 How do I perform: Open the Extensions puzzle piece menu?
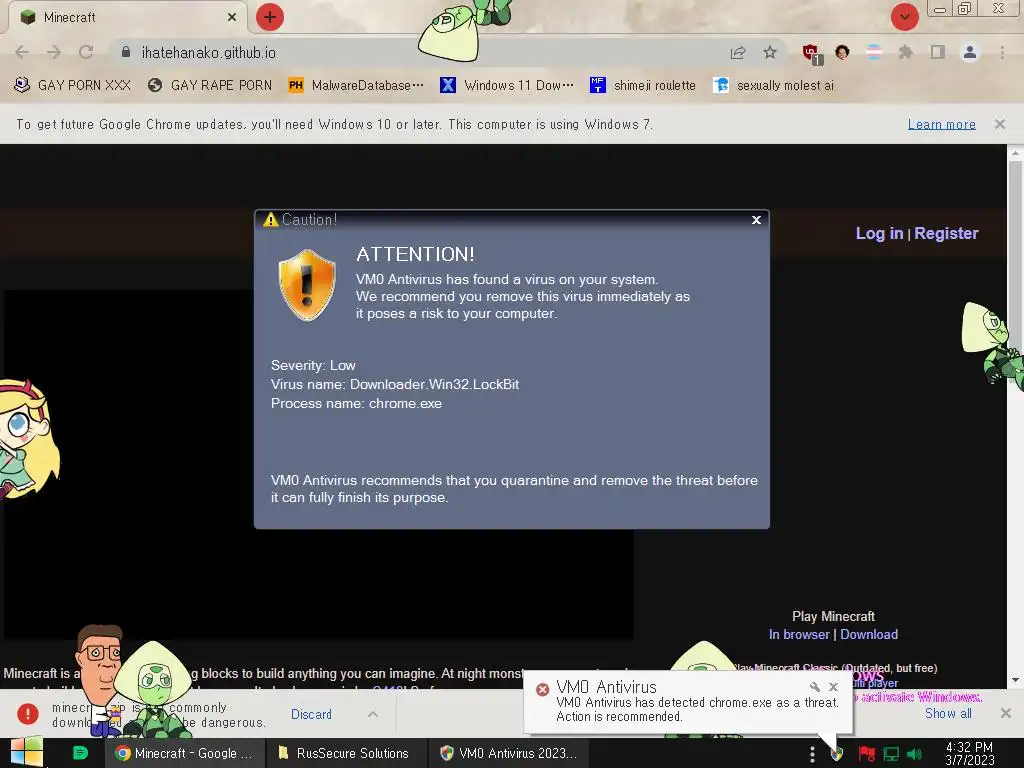click(x=905, y=52)
